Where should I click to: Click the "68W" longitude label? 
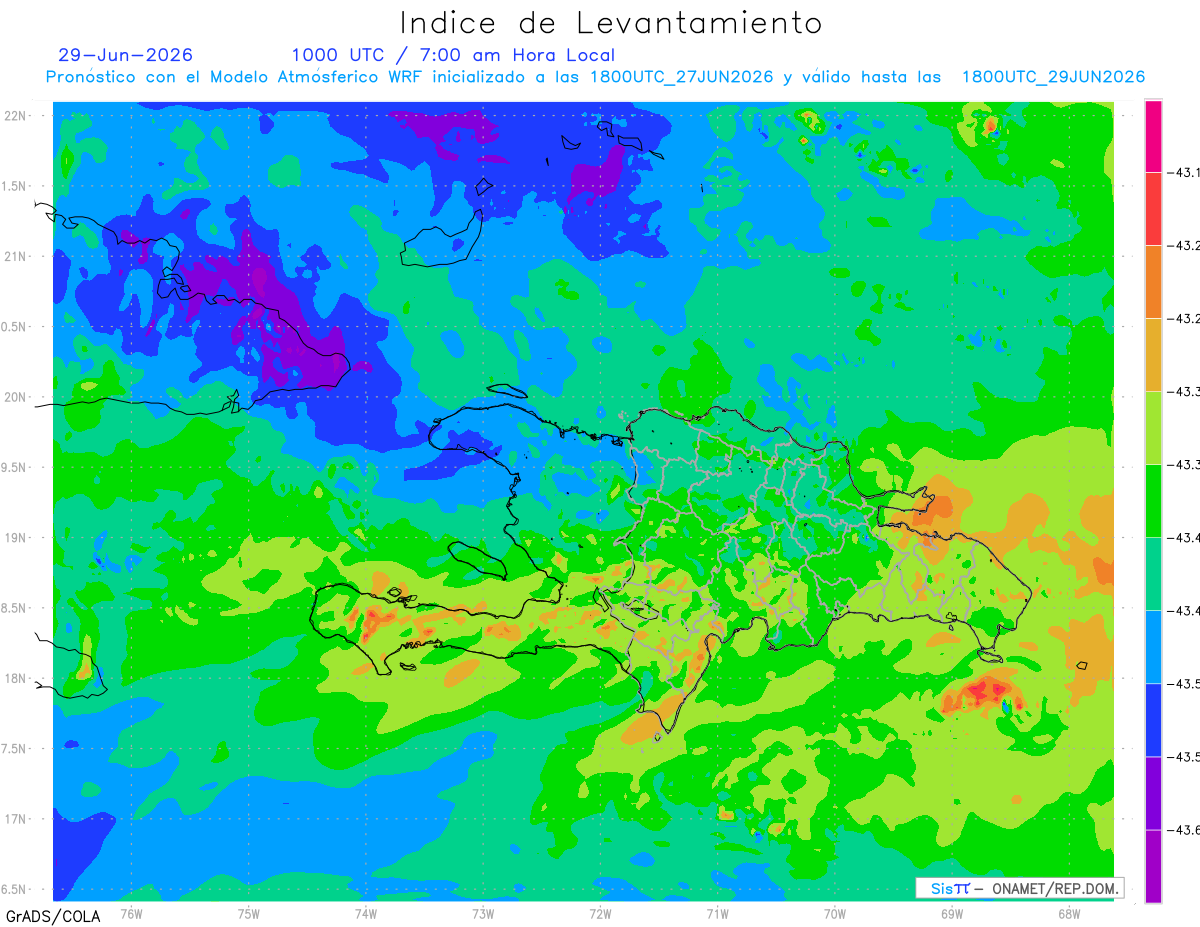[x=1068, y=913]
